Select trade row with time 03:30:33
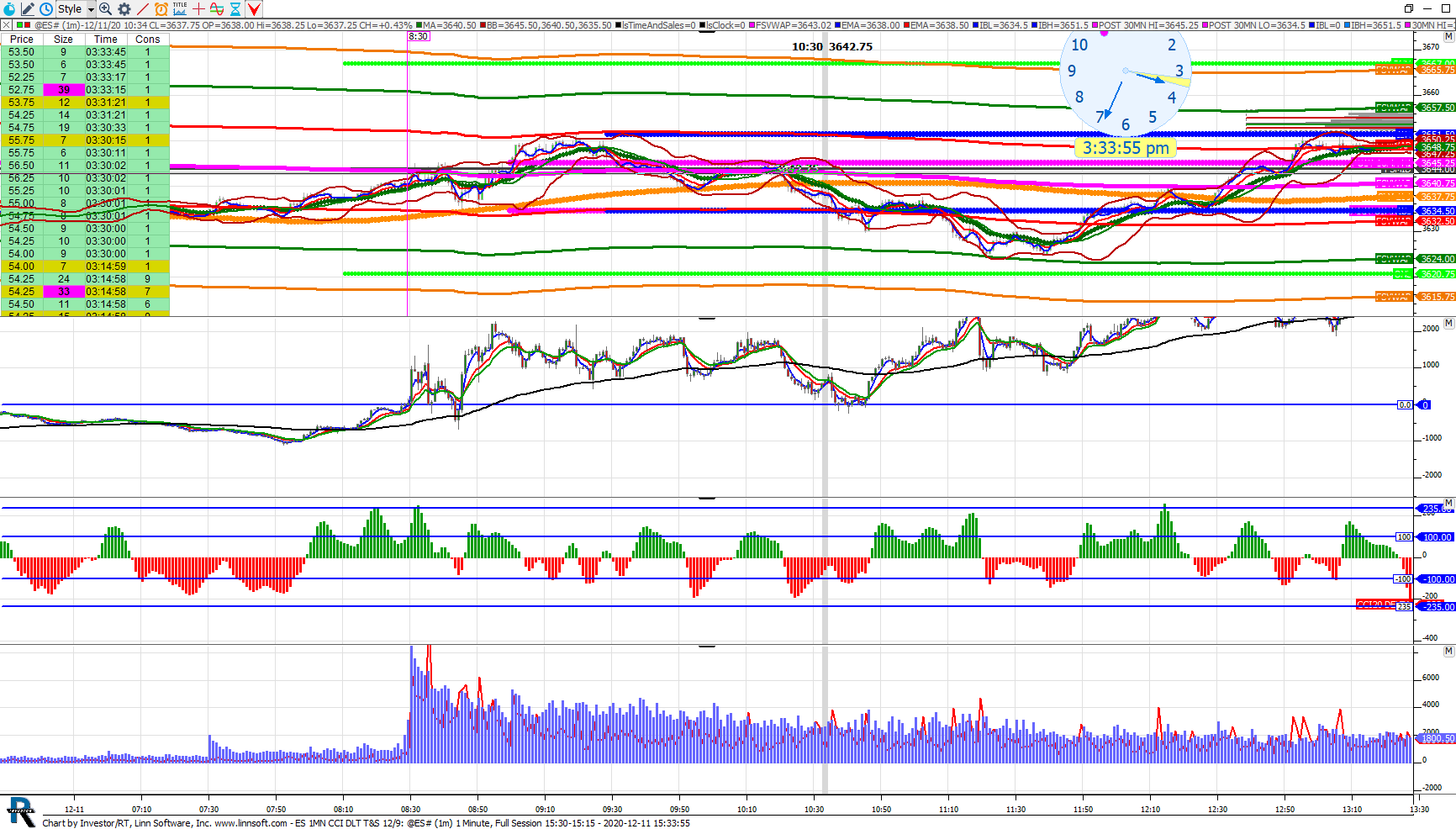Viewport: 1456px width, 829px height. pyautogui.click(x=85, y=127)
